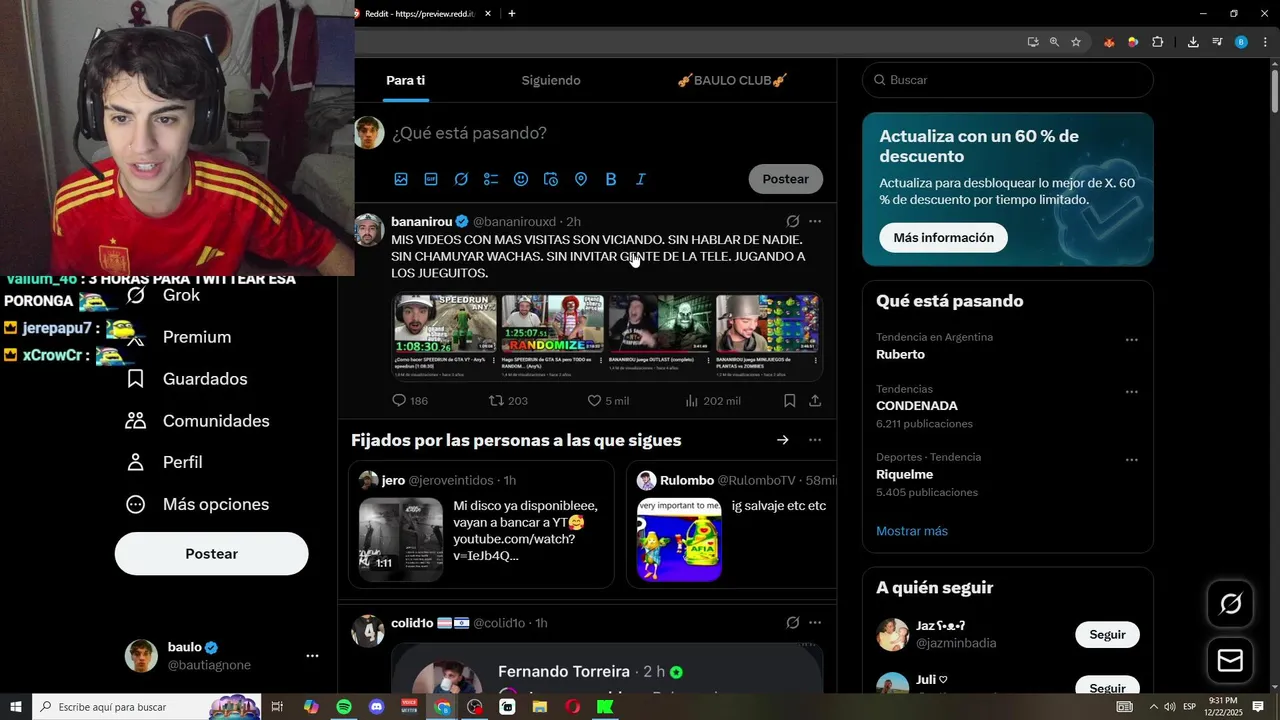Open Discord from the Windows taskbar
Viewport: 1280px width, 720px height.
coord(377,707)
